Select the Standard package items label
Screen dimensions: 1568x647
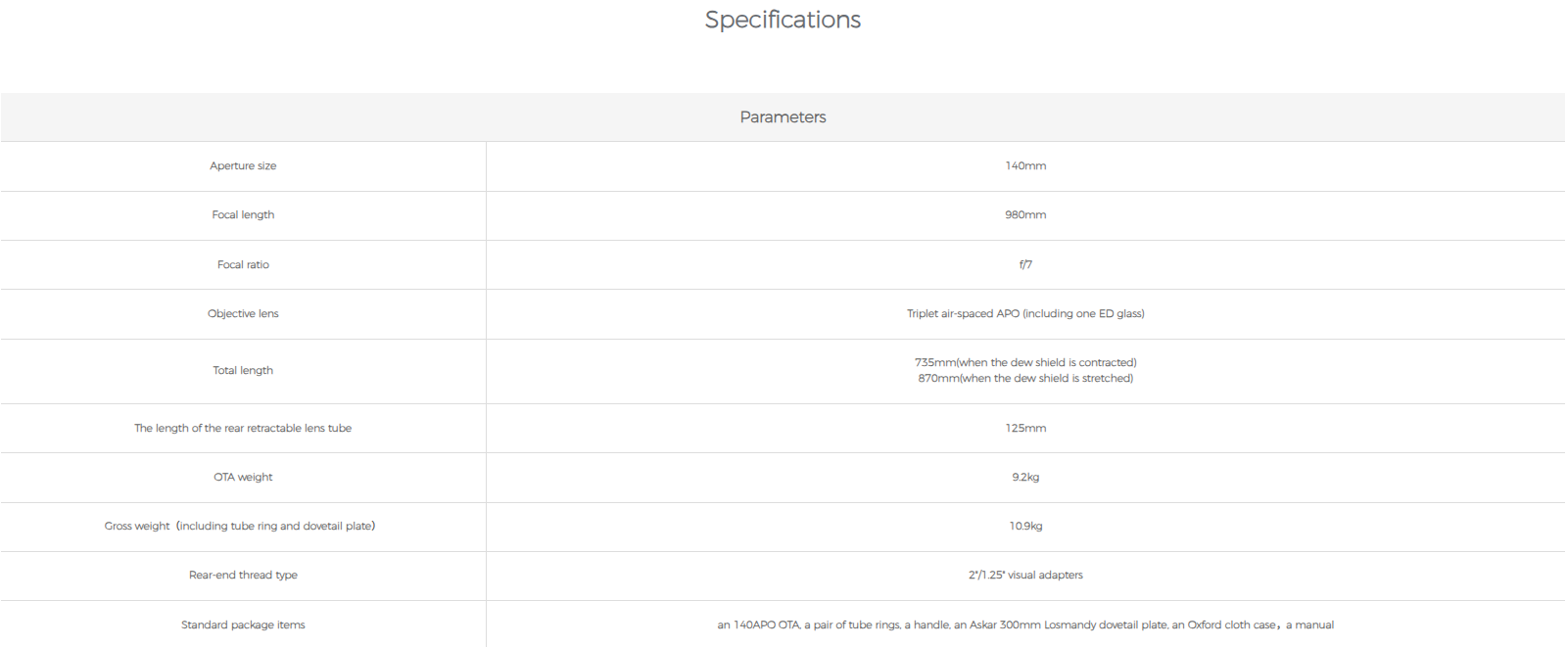coord(243,625)
